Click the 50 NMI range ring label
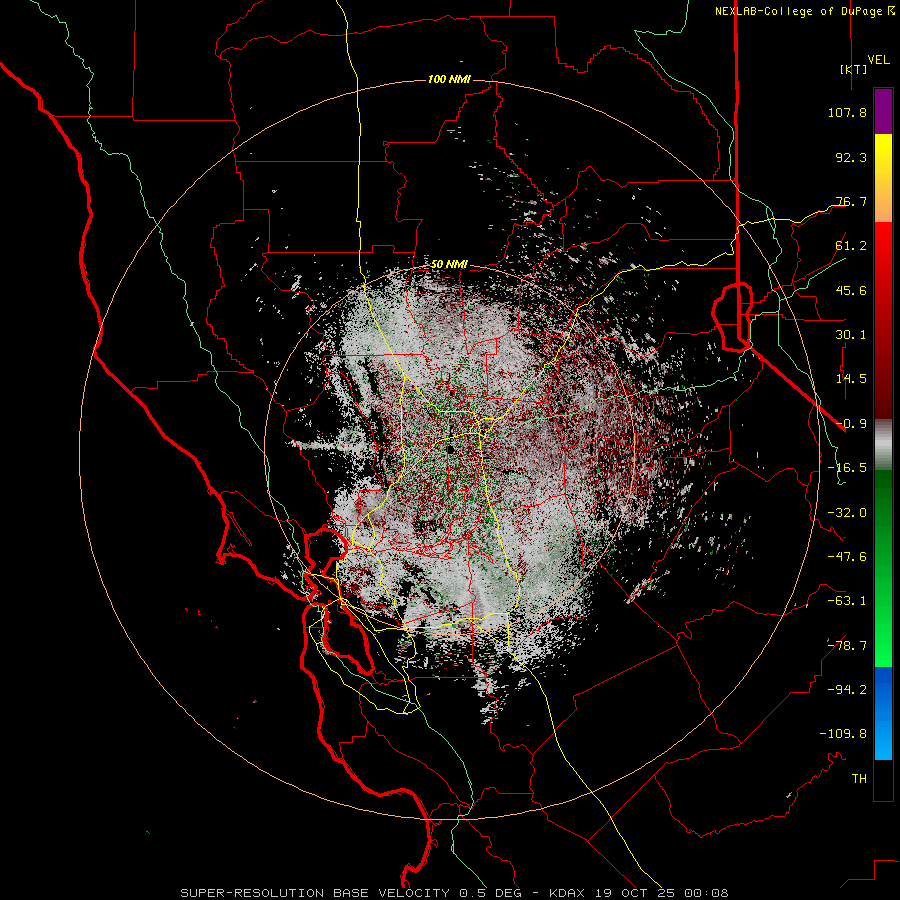 pos(449,264)
